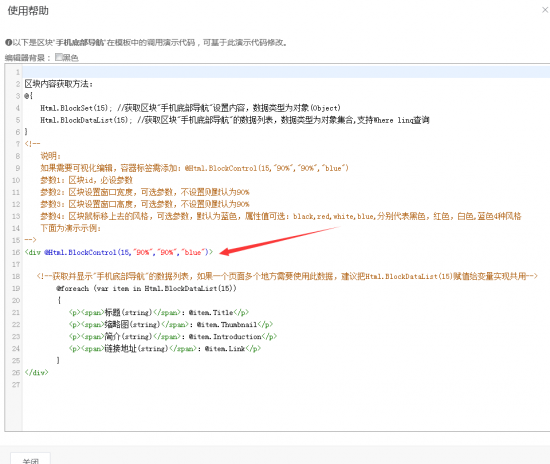This screenshot has height=464, width=550.
Task: Enable the 黑色 editor background checkbox
Action: pyautogui.click(x=59, y=57)
